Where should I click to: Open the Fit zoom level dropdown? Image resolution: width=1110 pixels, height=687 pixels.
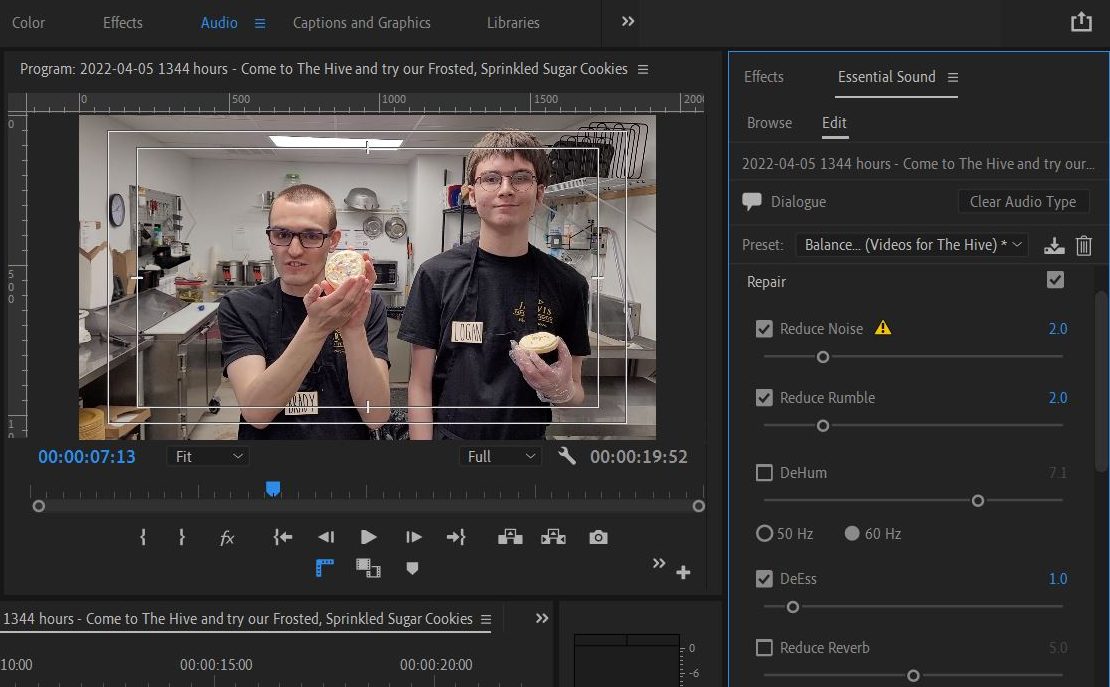pyautogui.click(x=207, y=456)
